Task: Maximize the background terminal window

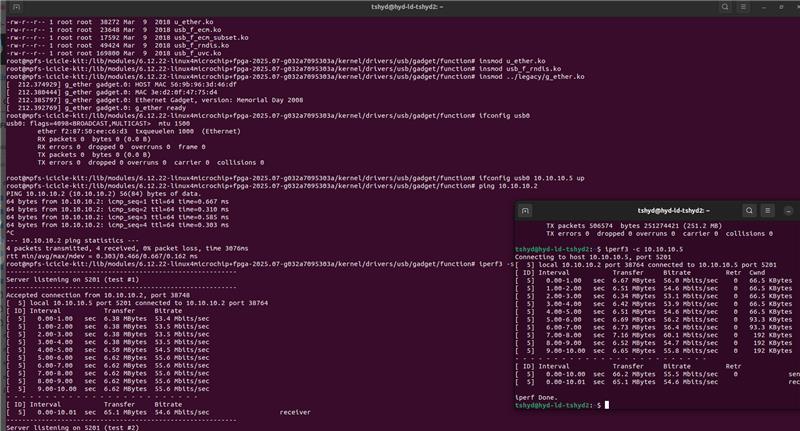Action: tap(781, 7)
